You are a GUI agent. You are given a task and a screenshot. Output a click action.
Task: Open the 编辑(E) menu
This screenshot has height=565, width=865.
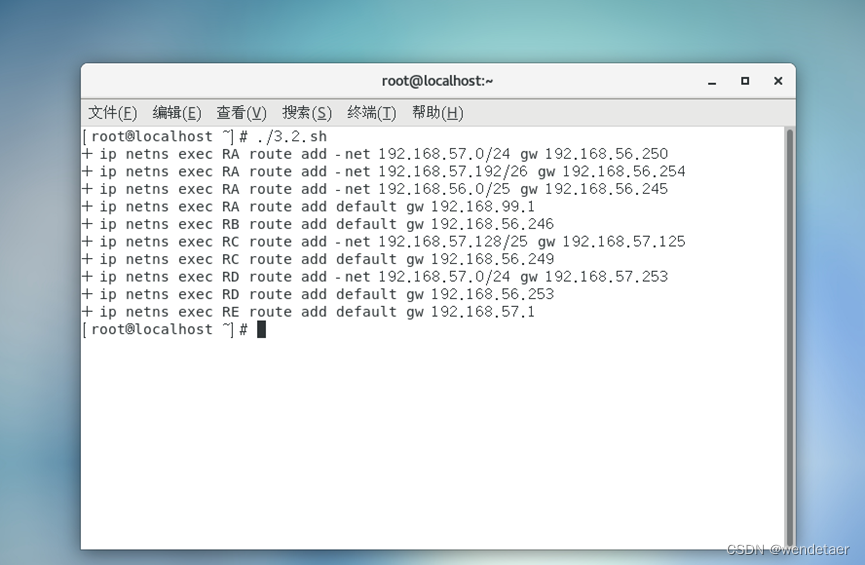coord(177,113)
